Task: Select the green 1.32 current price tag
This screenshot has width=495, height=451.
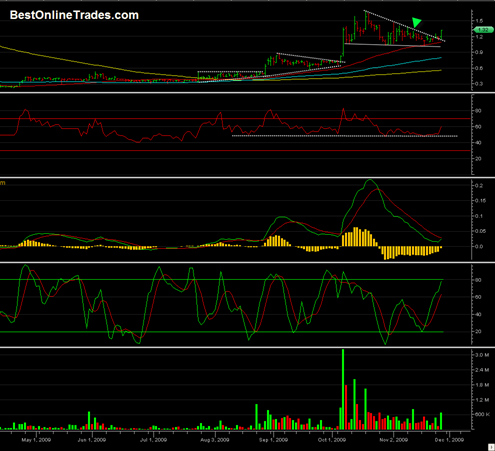Action: [483, 30]
